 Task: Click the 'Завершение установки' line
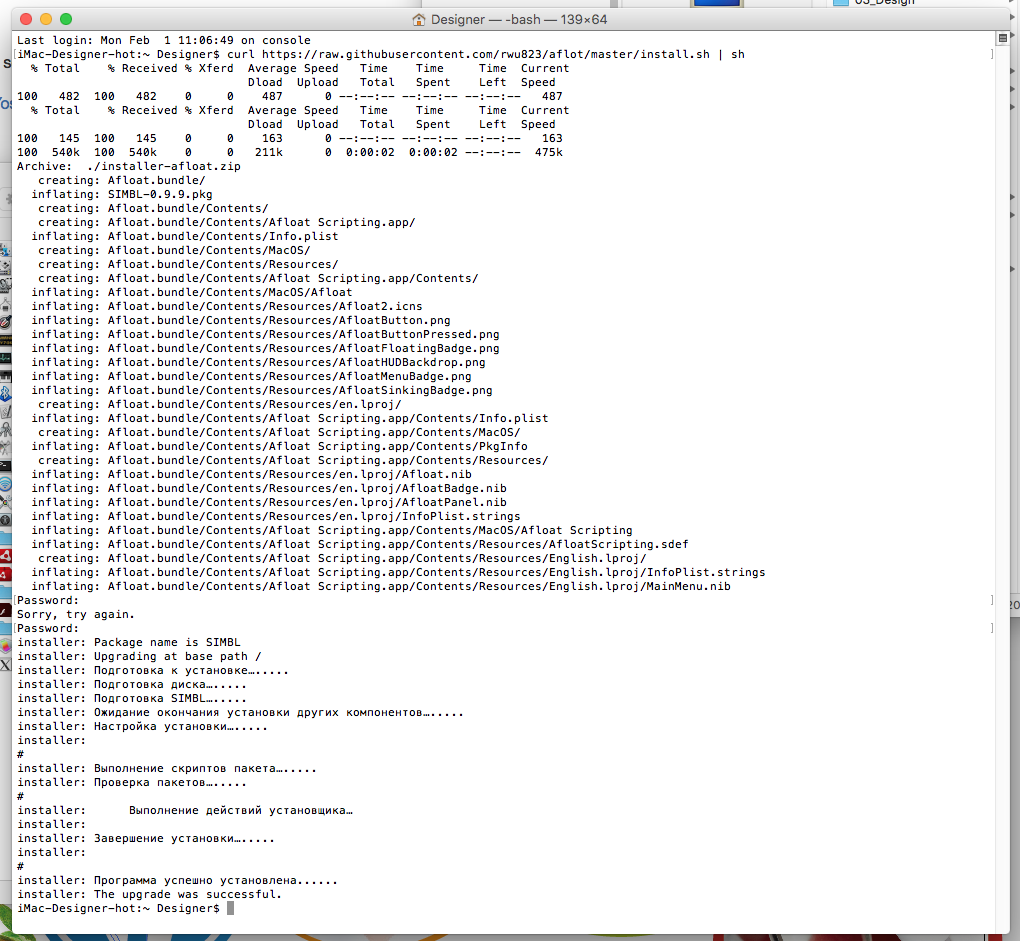146,838
